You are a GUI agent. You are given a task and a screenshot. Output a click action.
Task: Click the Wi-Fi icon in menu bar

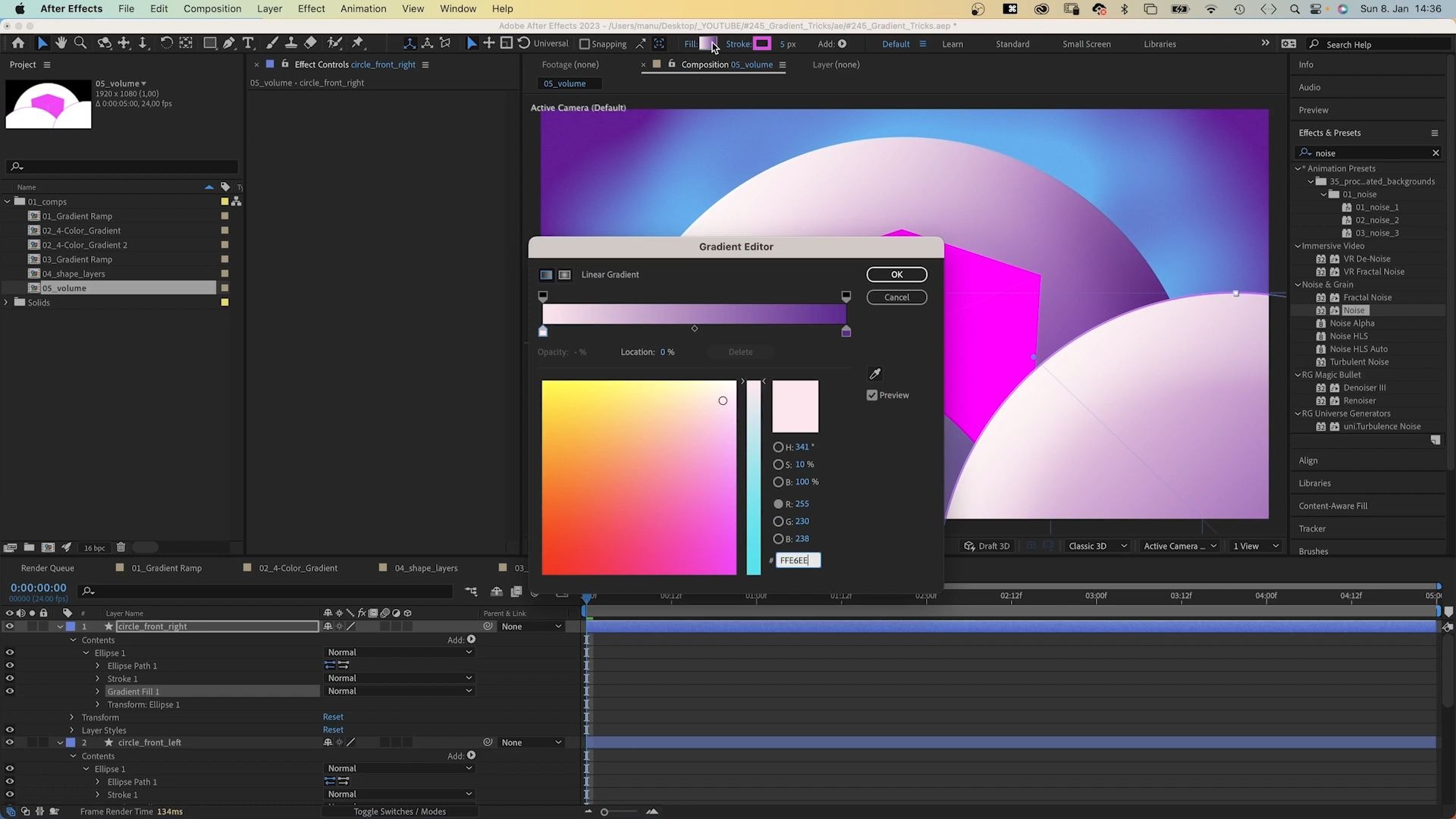coord(1211,9)
